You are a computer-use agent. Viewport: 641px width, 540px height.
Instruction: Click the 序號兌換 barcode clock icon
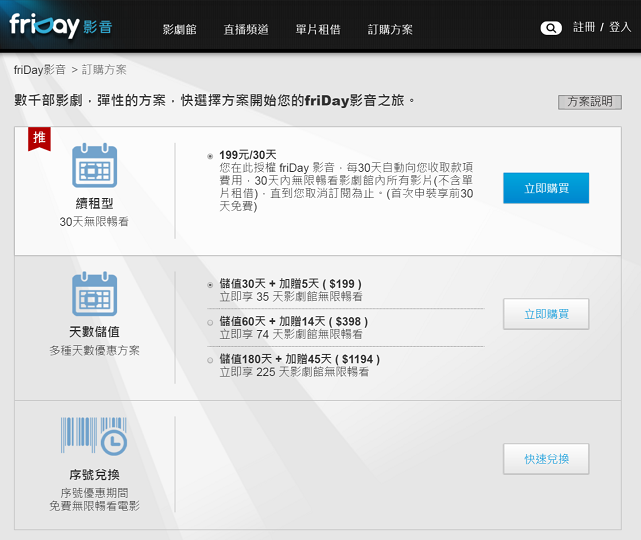tap(94, 436)
